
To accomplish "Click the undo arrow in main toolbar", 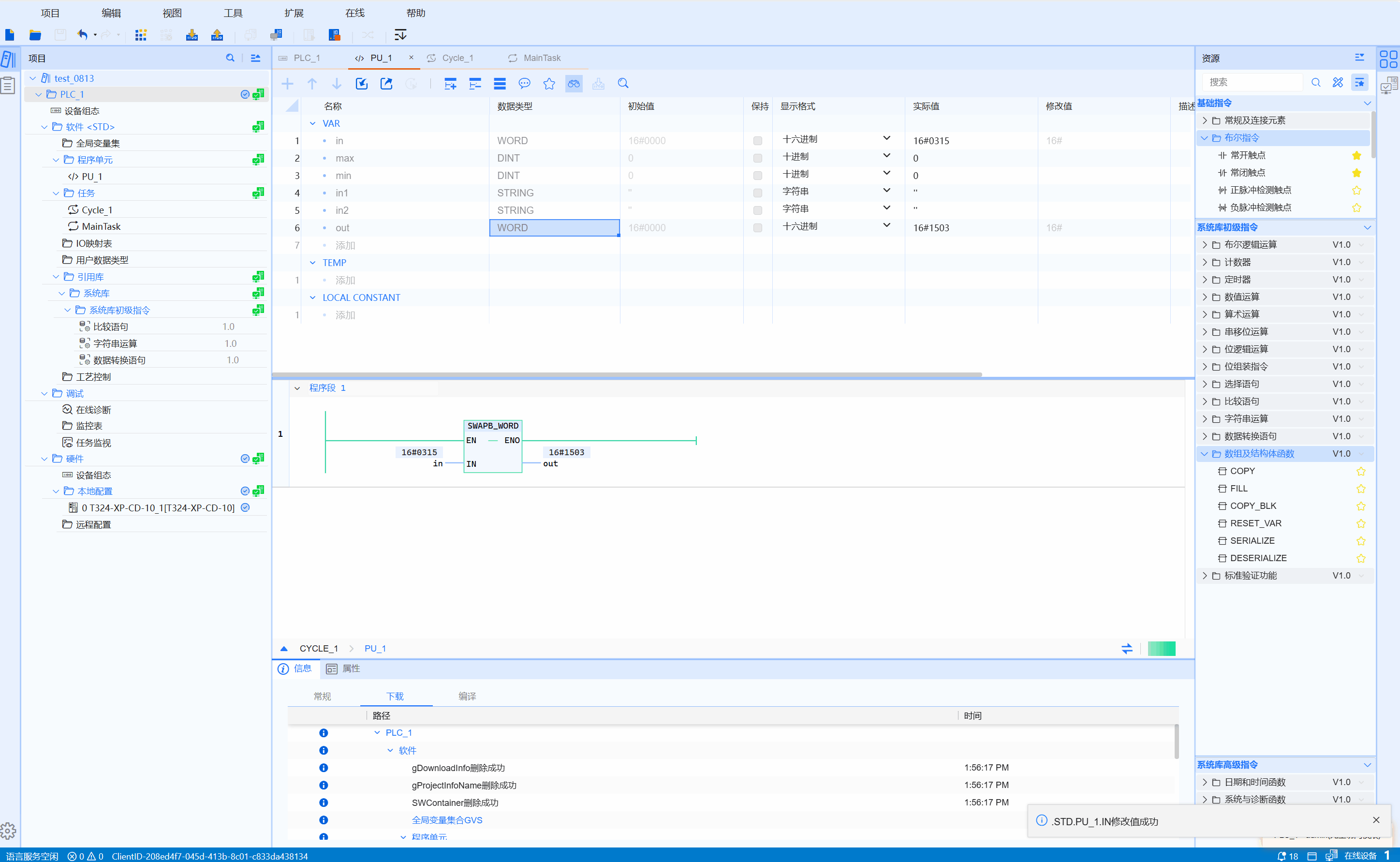I will [83, 35].
